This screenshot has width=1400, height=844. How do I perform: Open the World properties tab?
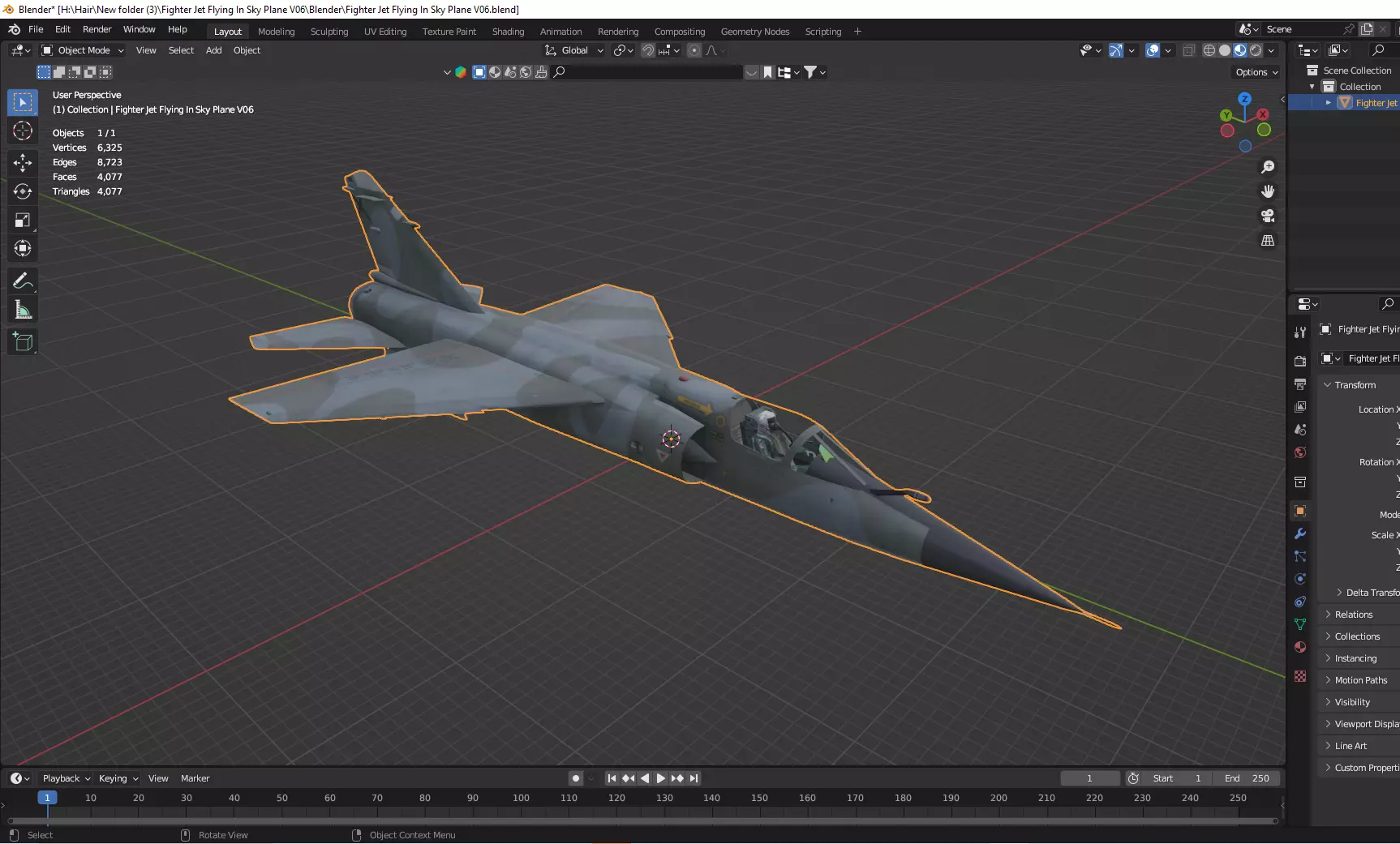1300,452
